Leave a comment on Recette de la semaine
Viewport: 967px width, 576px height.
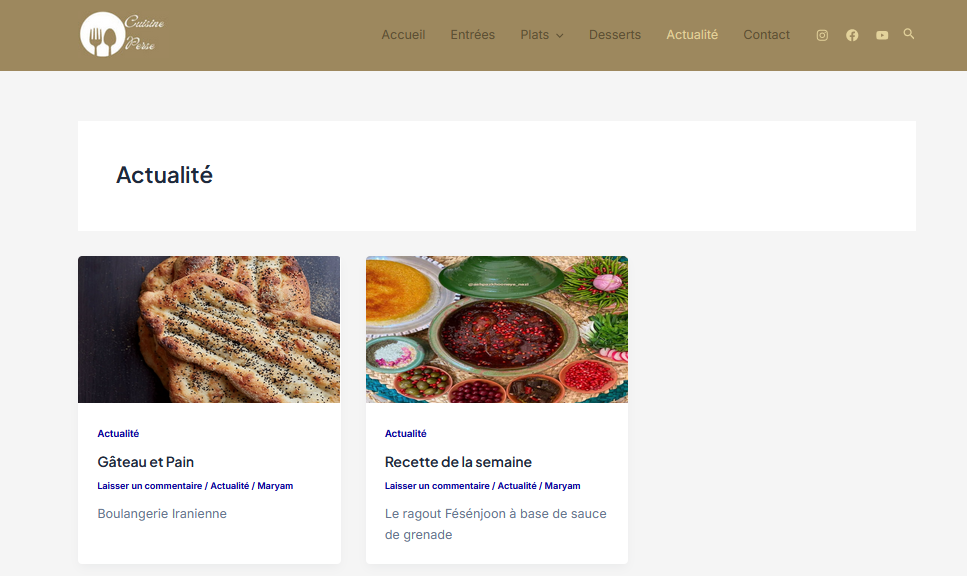coord(437,486)
